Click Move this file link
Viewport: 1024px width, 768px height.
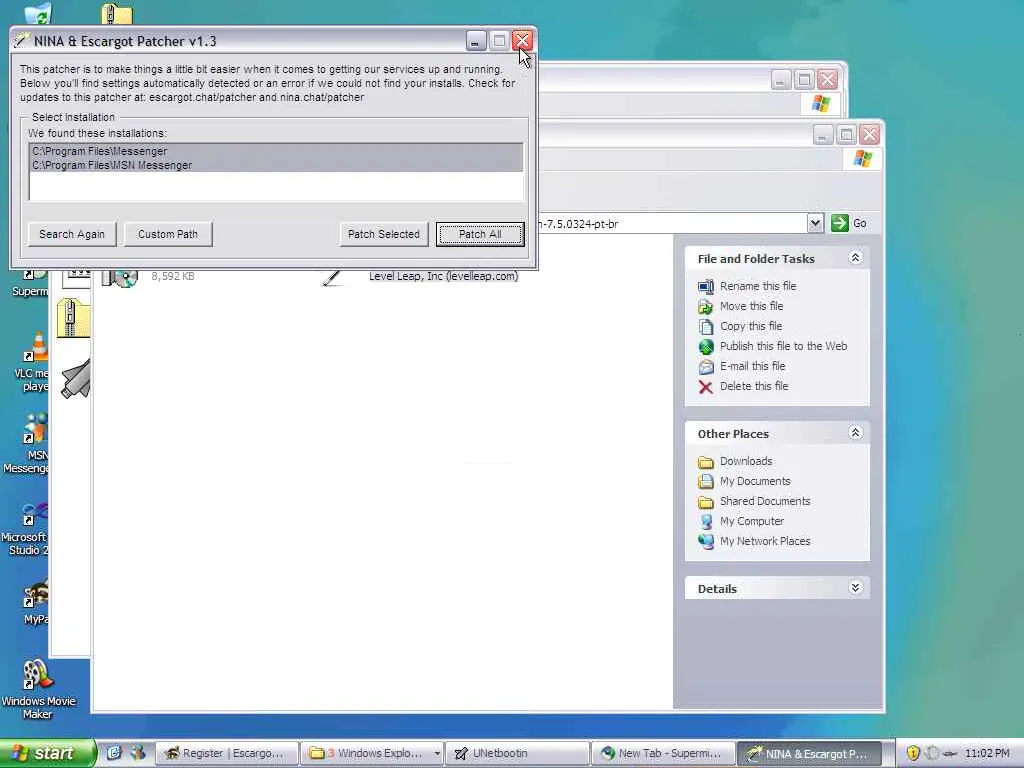751,306
